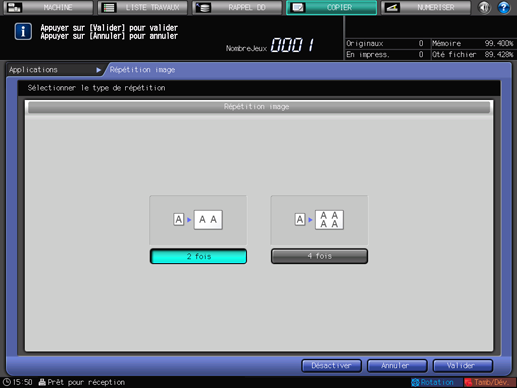Open the Applications breadcrumb
This screenshot has height=388, width=517.
tap(33, 70)
